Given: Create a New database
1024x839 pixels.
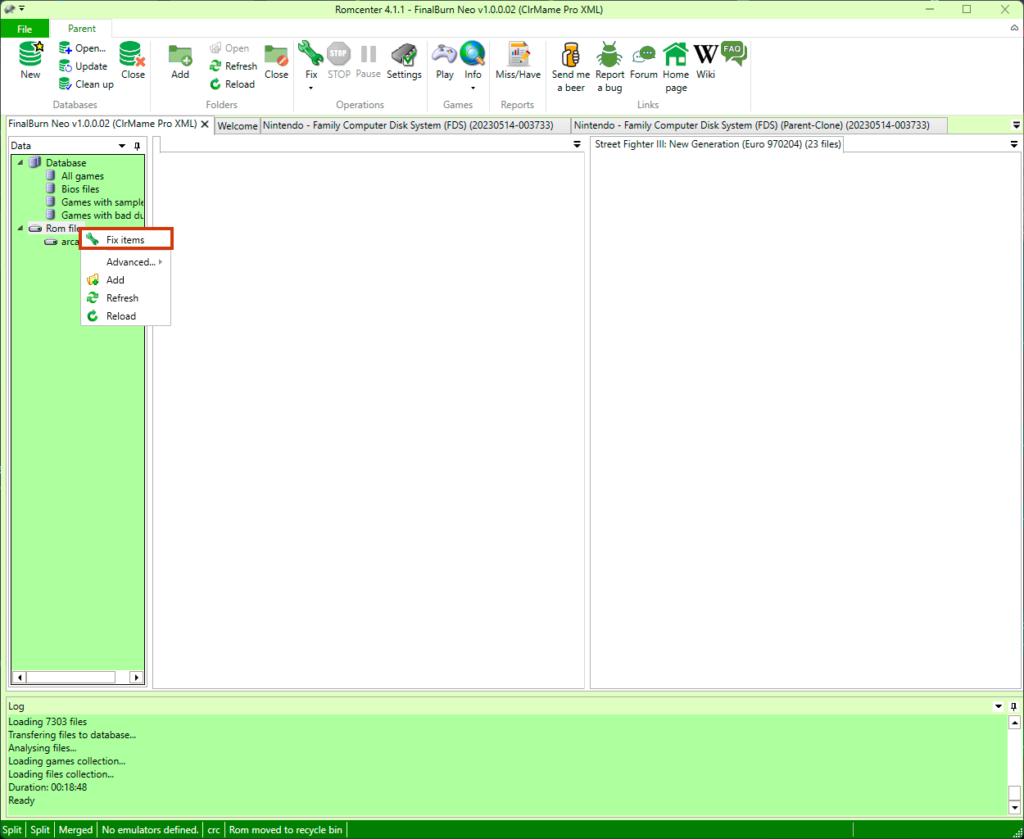Looking at the screenshot, I should pyautogui.click(x=30, y=60).
